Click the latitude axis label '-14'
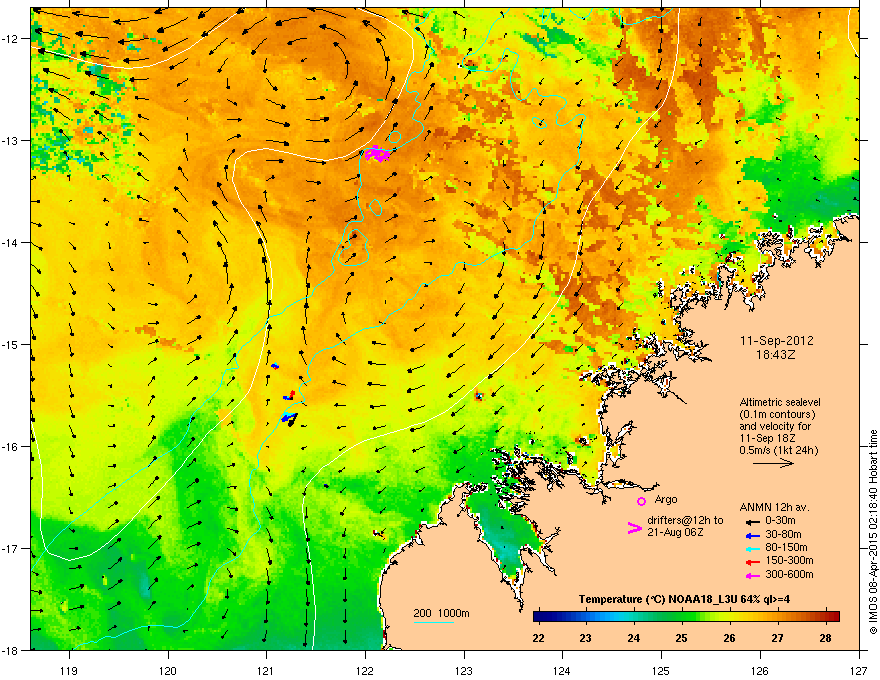Viewport: 880px width, 680px height. [x=10, y=243]
